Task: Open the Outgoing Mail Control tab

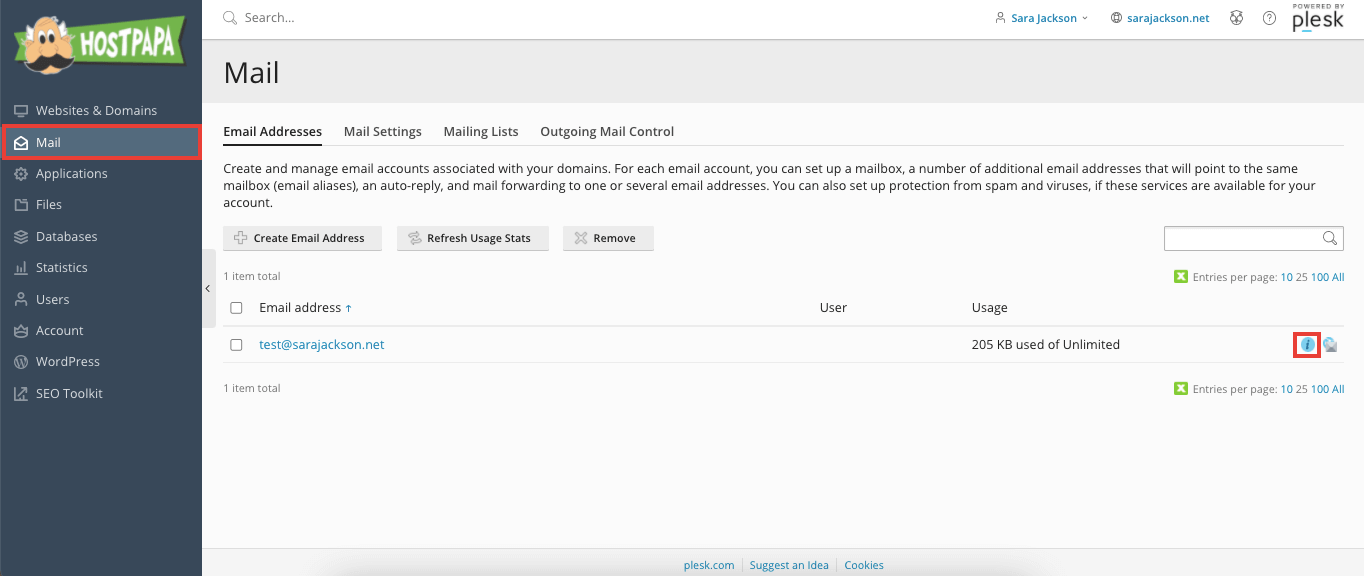Action: [x=607, y=131]
